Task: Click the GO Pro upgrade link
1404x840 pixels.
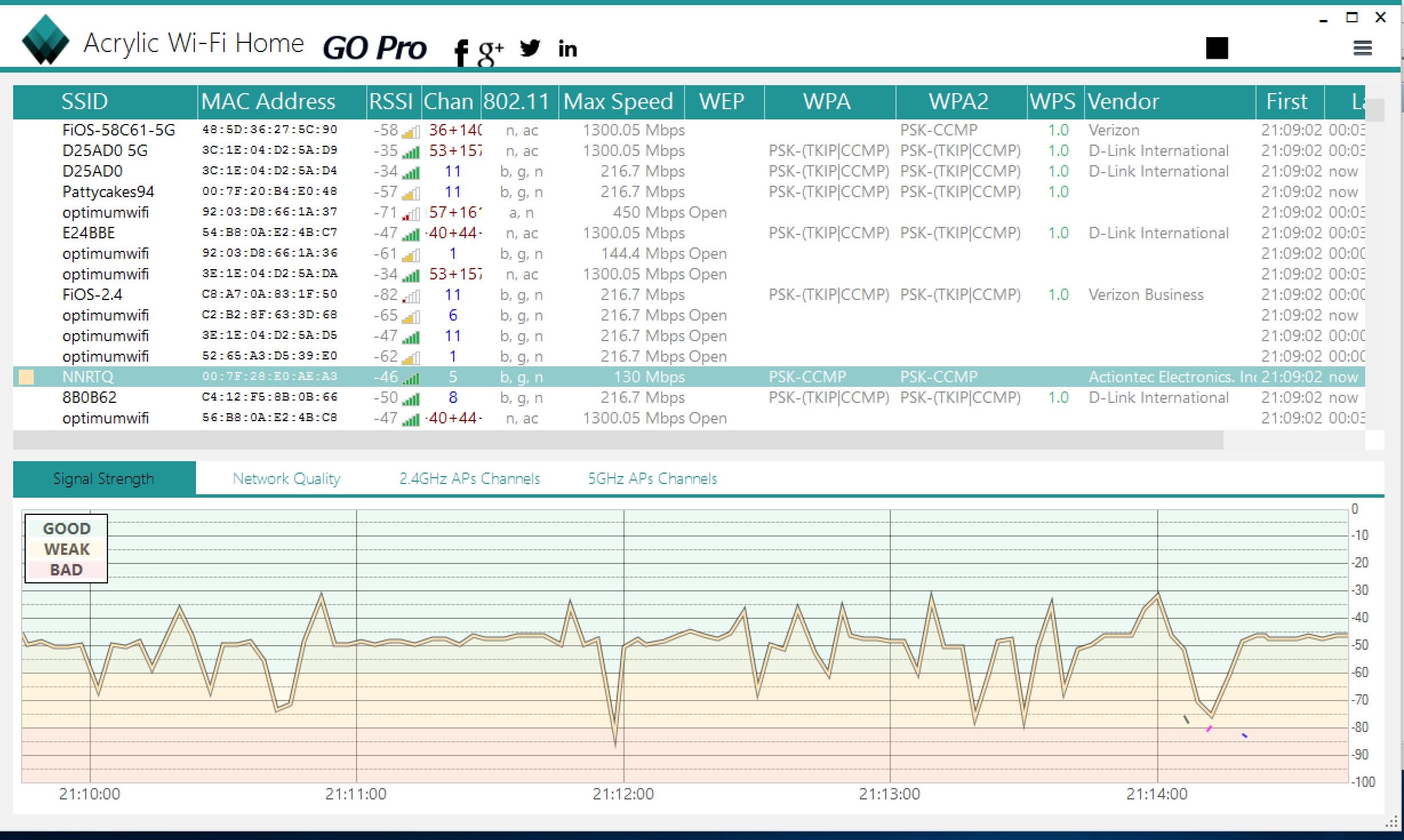Action: click(374, 48)
